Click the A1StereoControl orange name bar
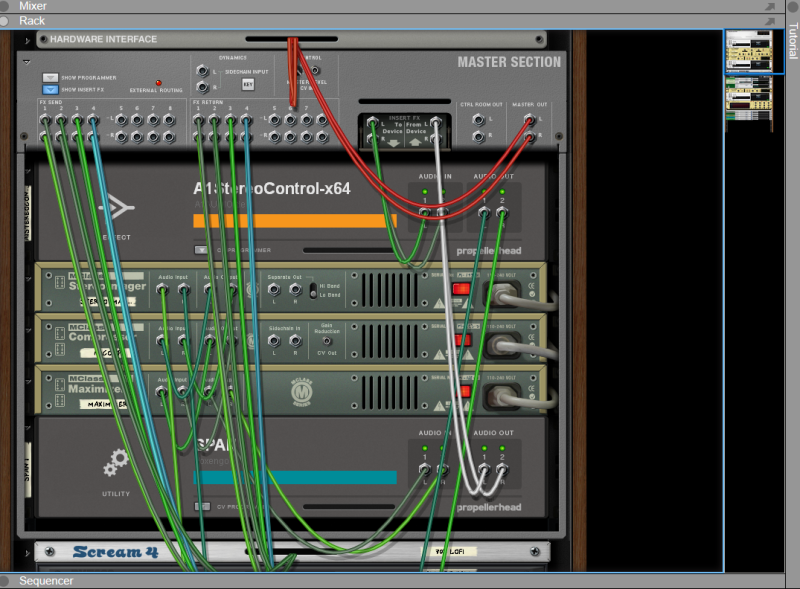This screenshot has height=589, width=800. (x=295, y=221)
